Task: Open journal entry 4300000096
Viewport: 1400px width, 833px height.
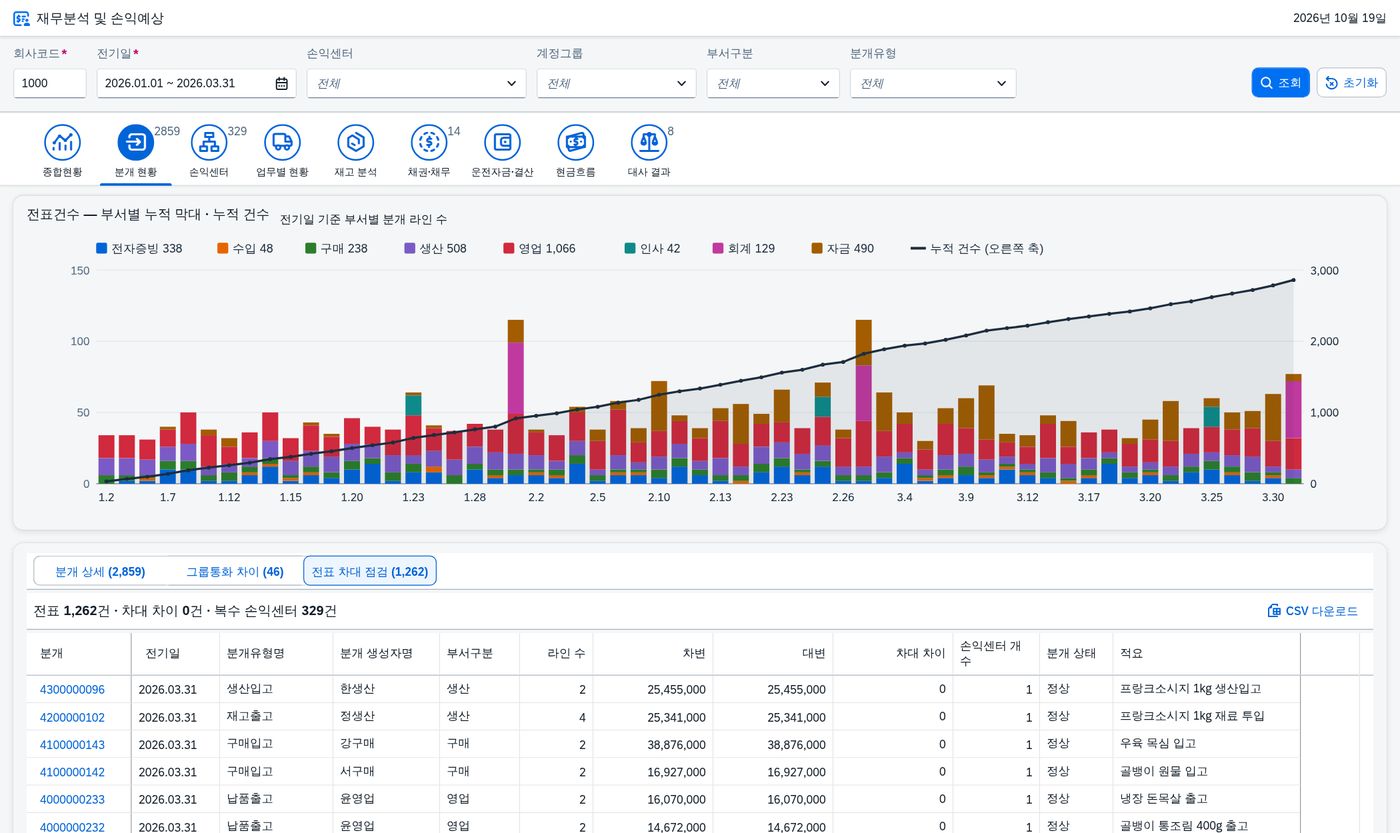Action: (x=72, y=690)
